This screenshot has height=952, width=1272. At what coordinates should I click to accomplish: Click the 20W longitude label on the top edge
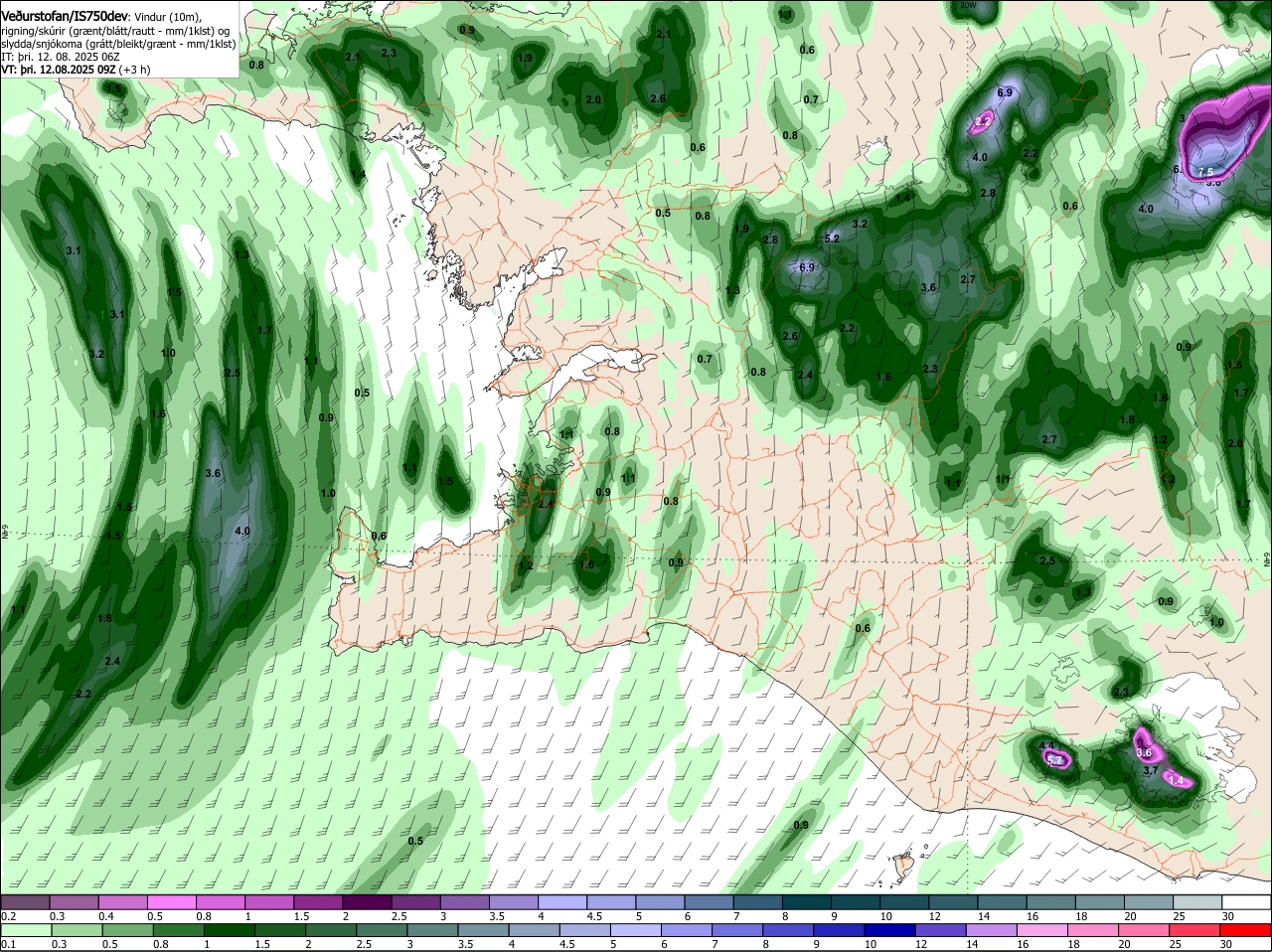[968, 5]
